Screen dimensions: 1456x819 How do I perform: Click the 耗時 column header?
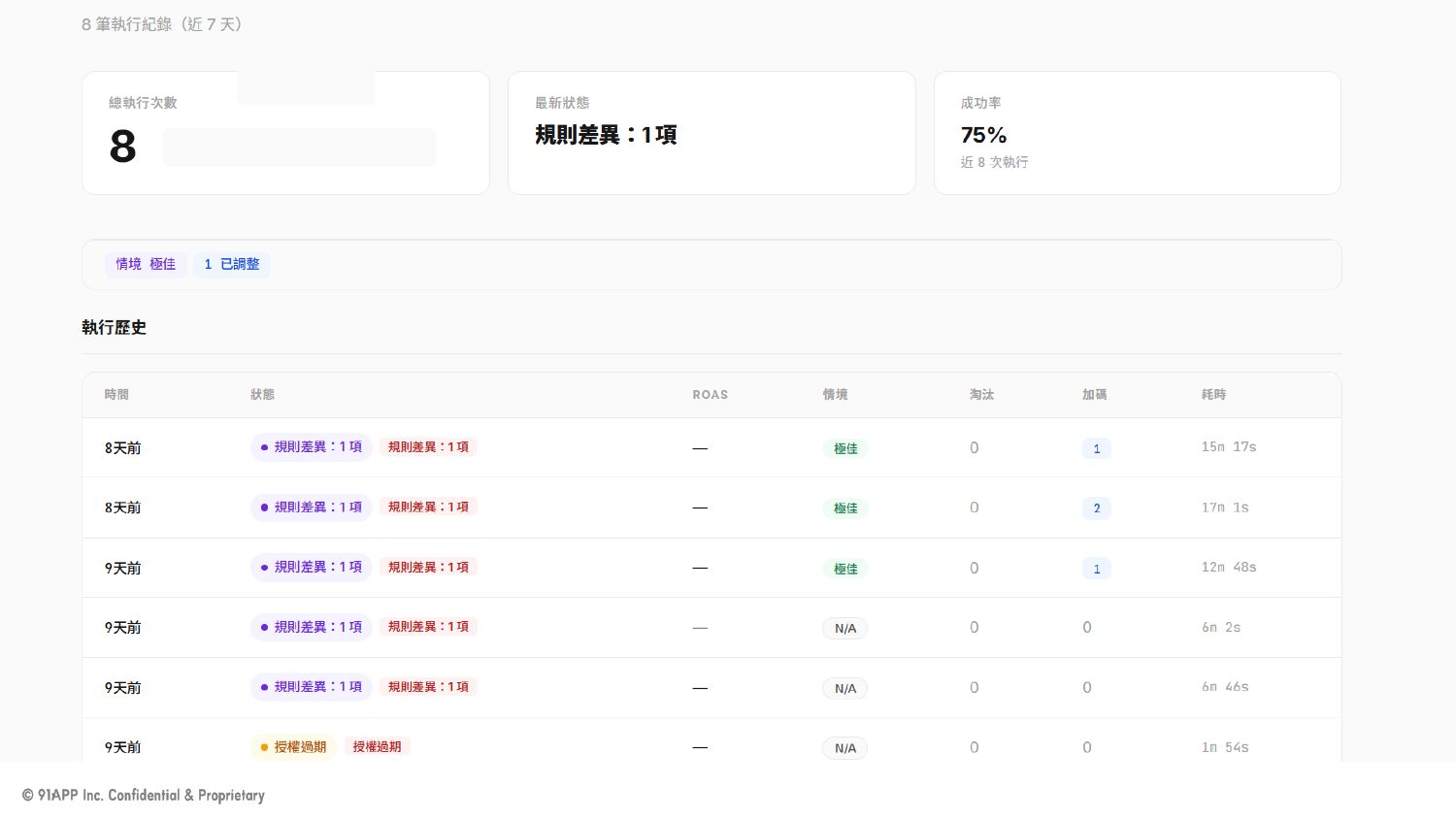tap(1213, 395)
